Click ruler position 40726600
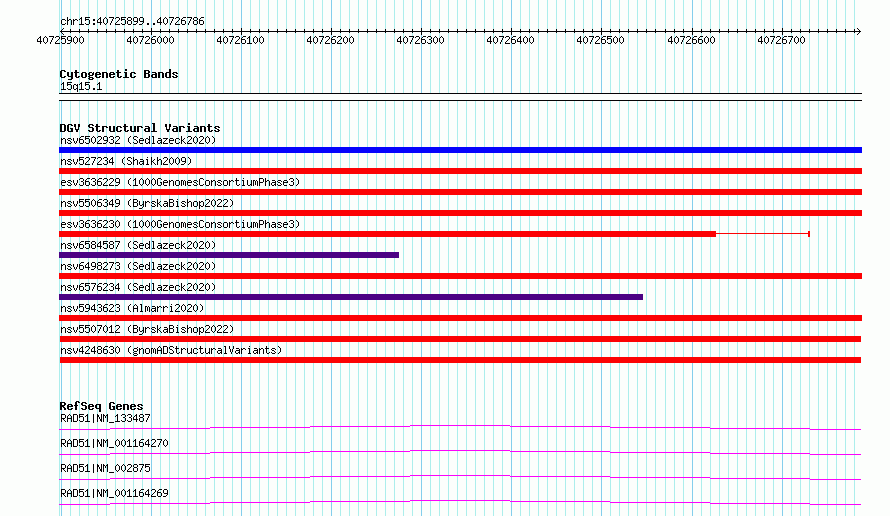 pos(691,40)
